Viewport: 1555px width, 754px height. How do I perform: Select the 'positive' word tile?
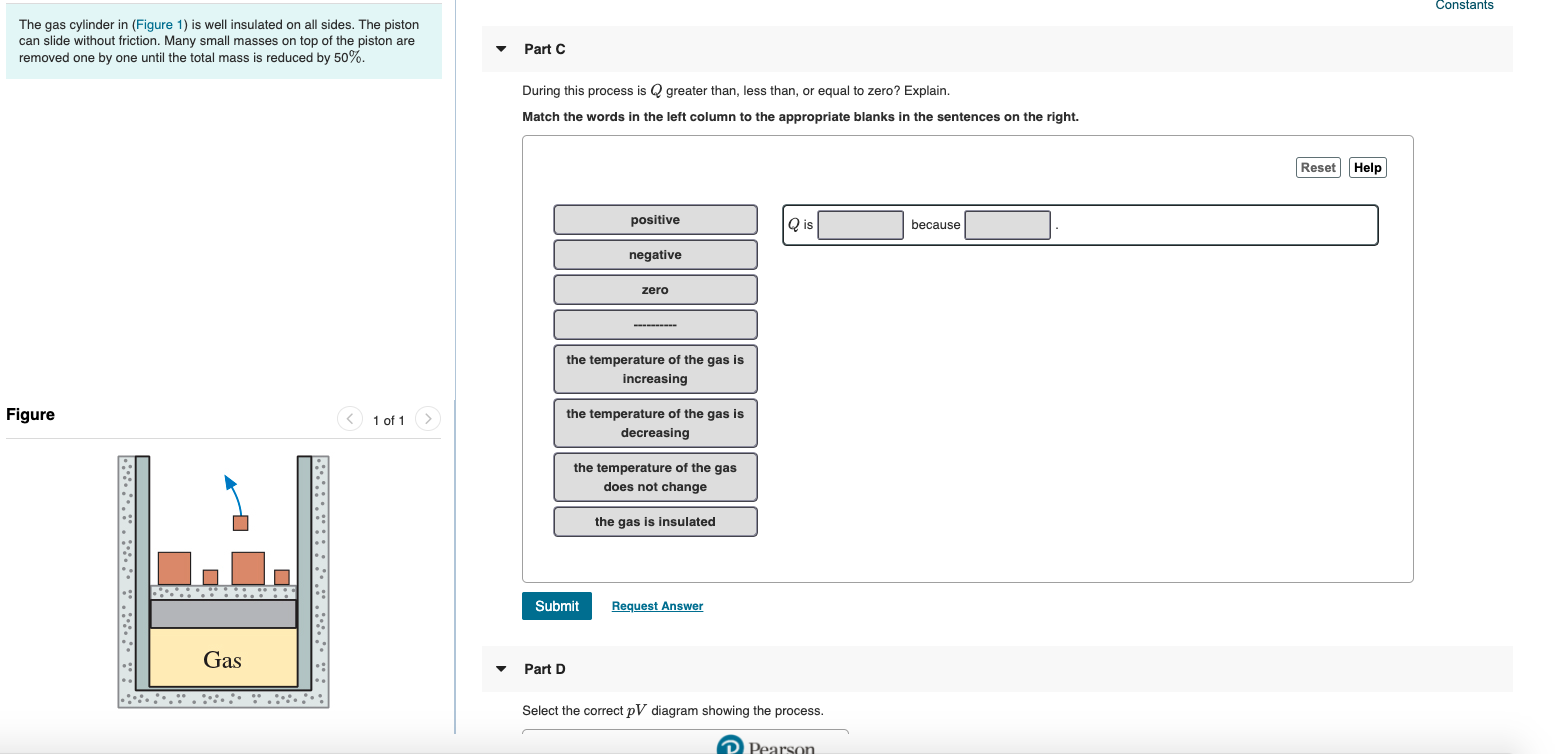pyautogui.click(x=654, y=219)
